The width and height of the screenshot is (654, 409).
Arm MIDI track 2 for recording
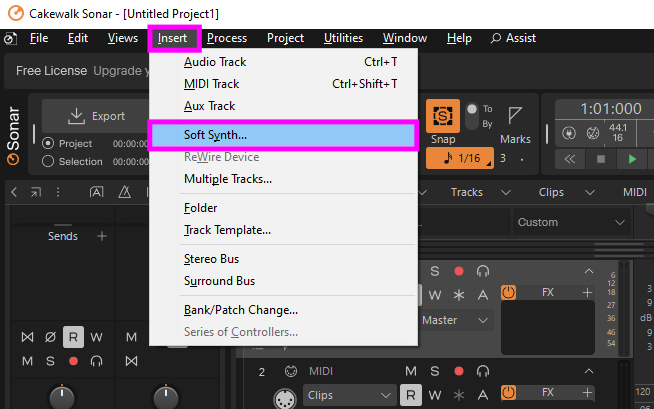(459, 371)
